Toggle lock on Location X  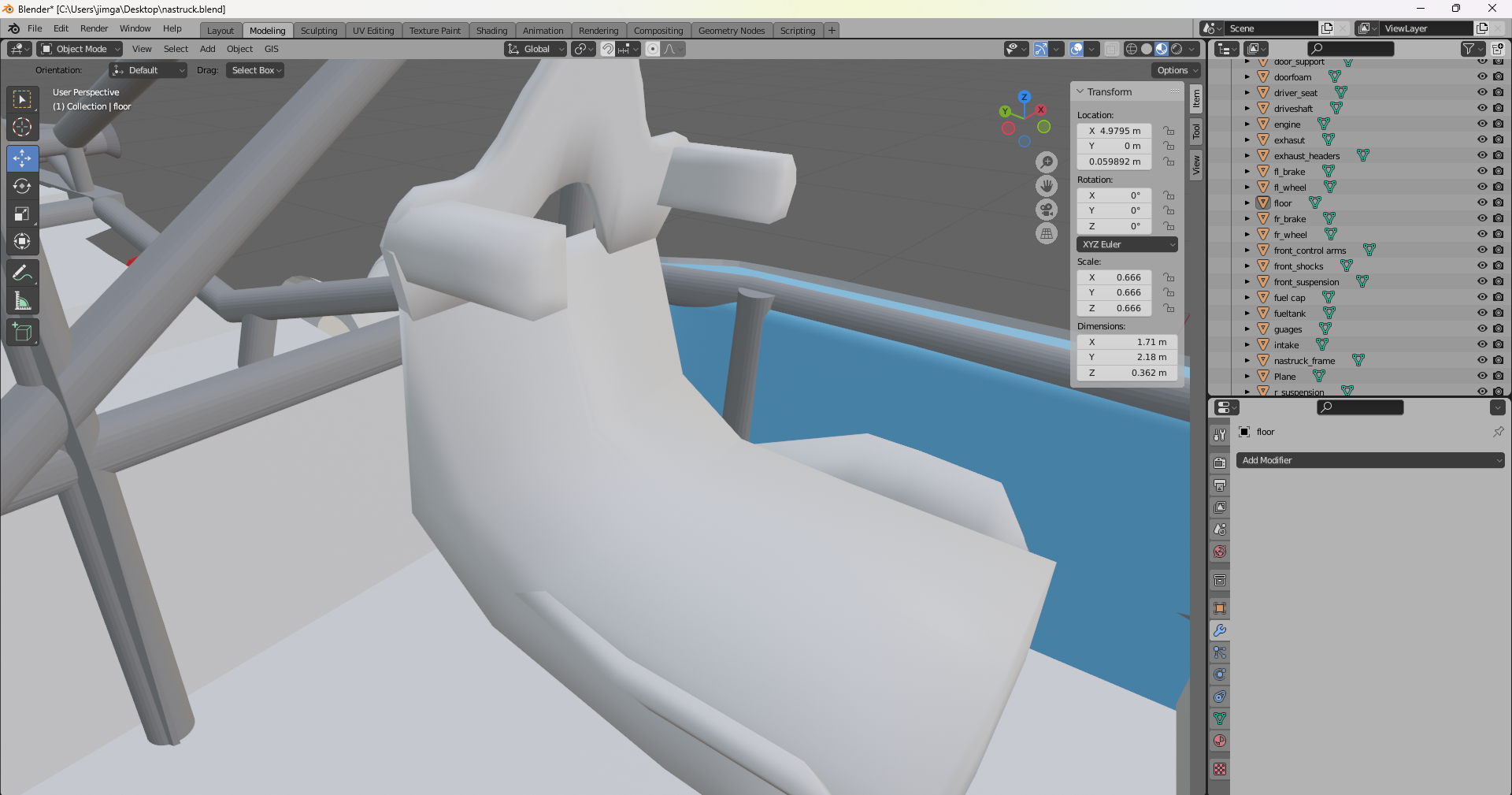(1169, 131)
